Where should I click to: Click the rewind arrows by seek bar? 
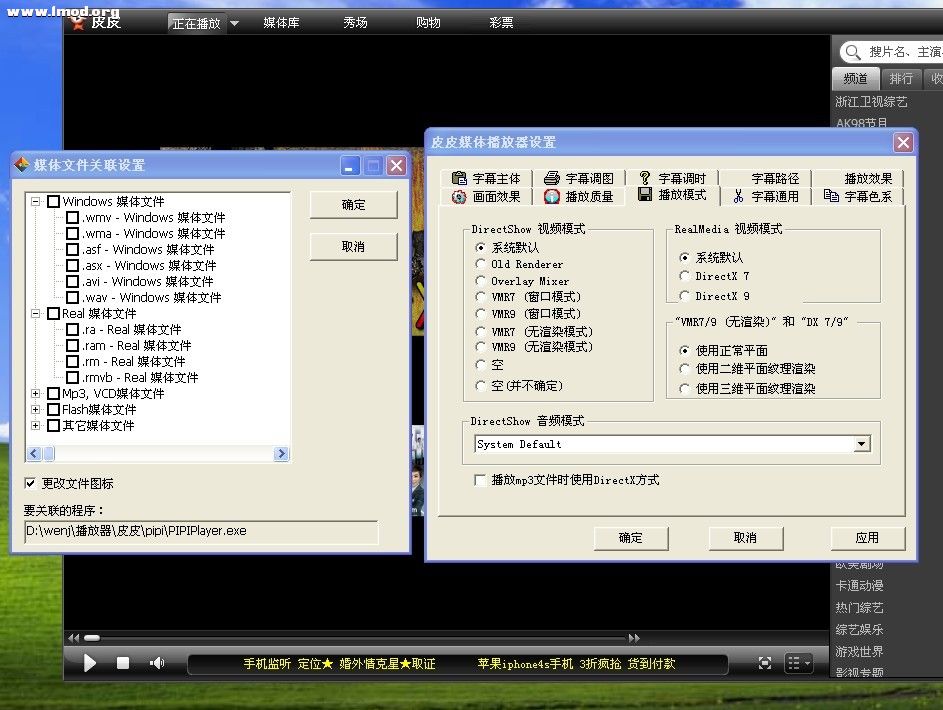coord(73,638)
